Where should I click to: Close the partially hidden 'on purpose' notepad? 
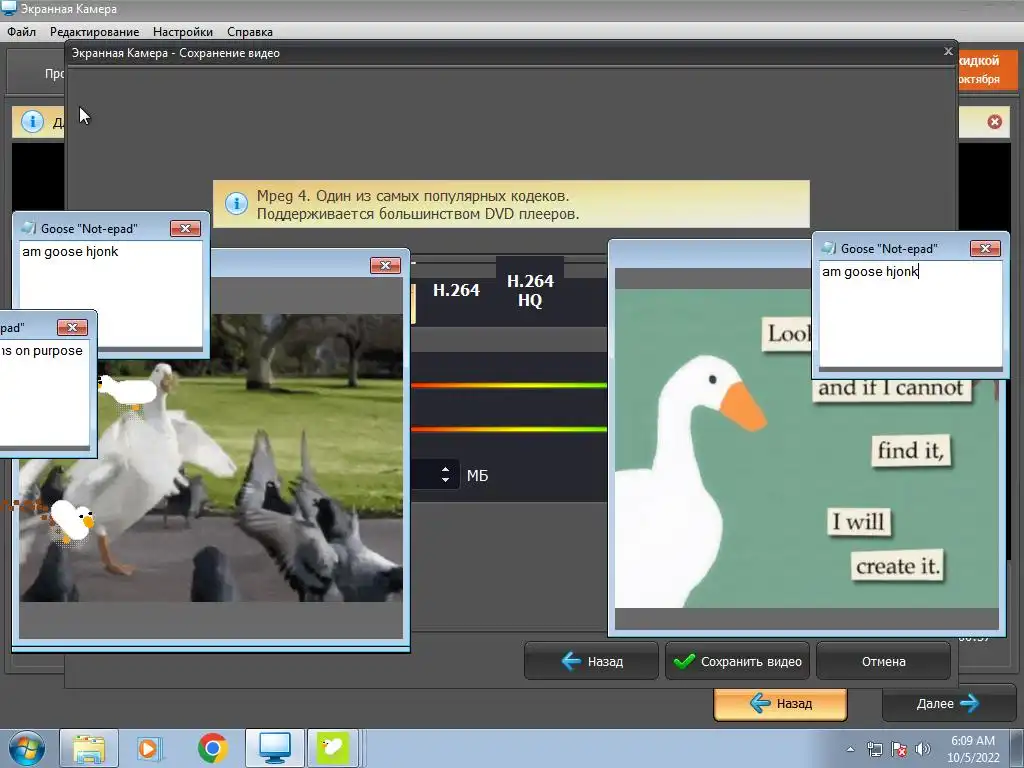point(72,327)
